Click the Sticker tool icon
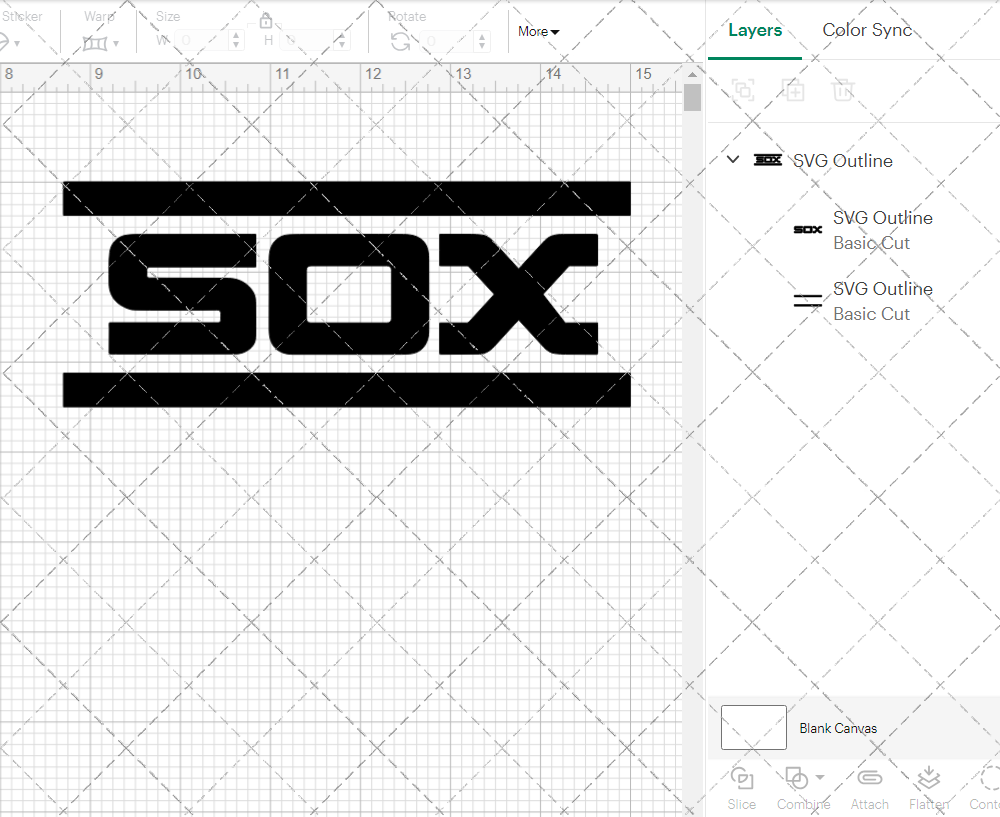Image resolution: width=1000 pixels, height=817 pixels. click(x=4, y=43)
